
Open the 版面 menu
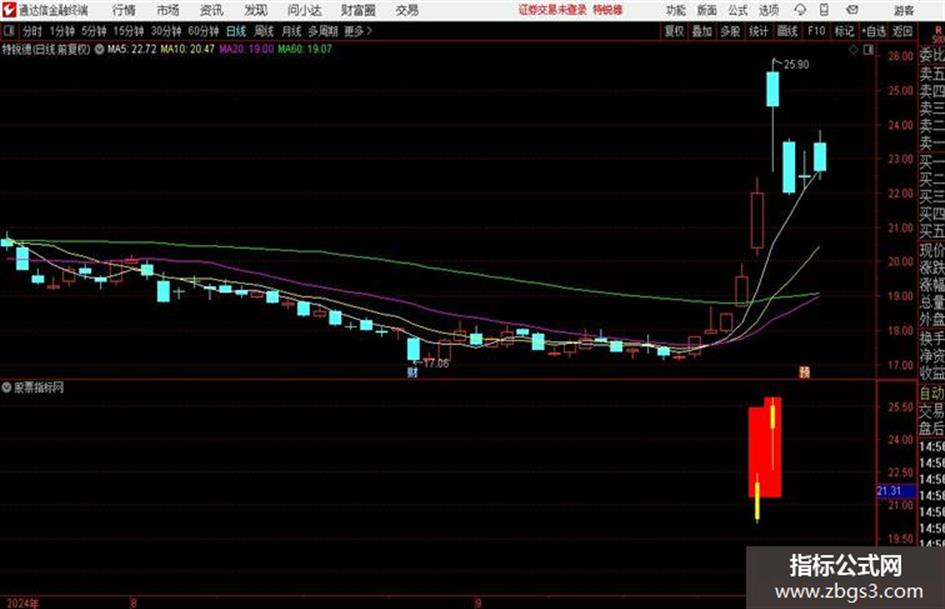click(707, 10)
